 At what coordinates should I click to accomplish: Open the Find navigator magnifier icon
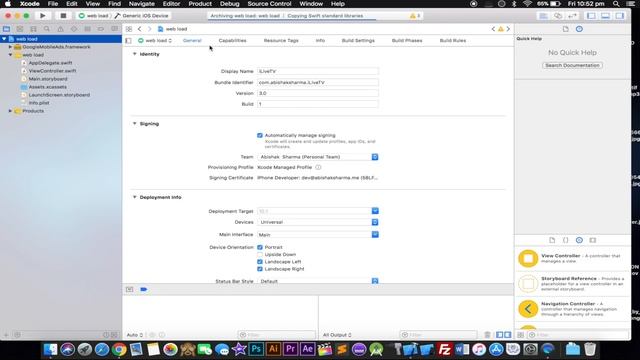pos(47,29)
